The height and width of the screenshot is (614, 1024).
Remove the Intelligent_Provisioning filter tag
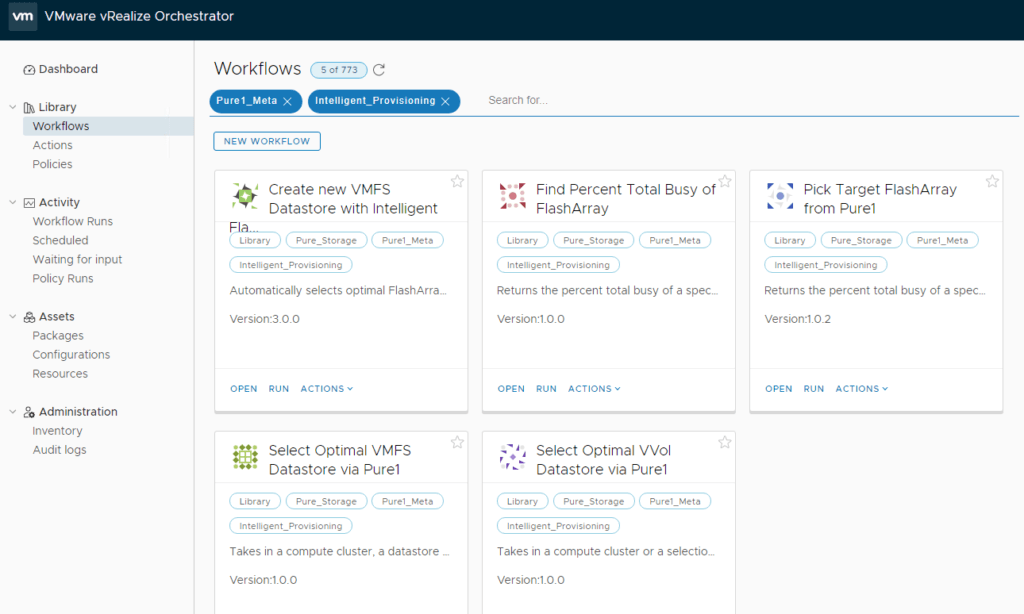click(x=445, y=101)
